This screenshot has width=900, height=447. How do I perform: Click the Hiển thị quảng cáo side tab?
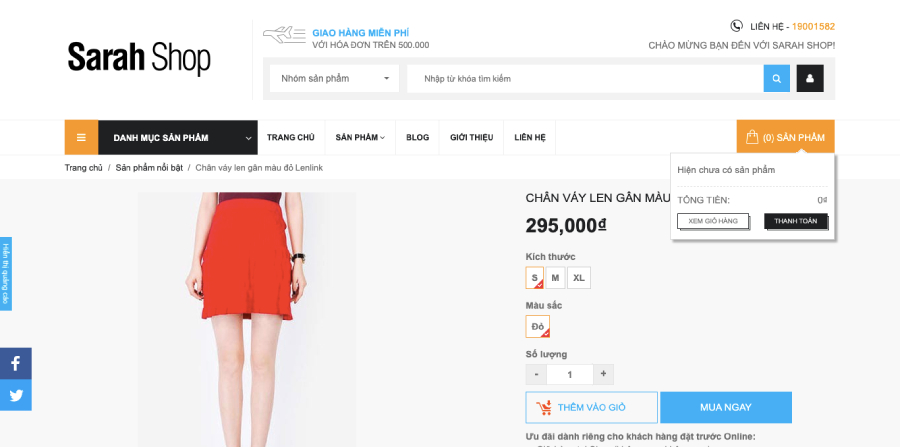point(6,274)
